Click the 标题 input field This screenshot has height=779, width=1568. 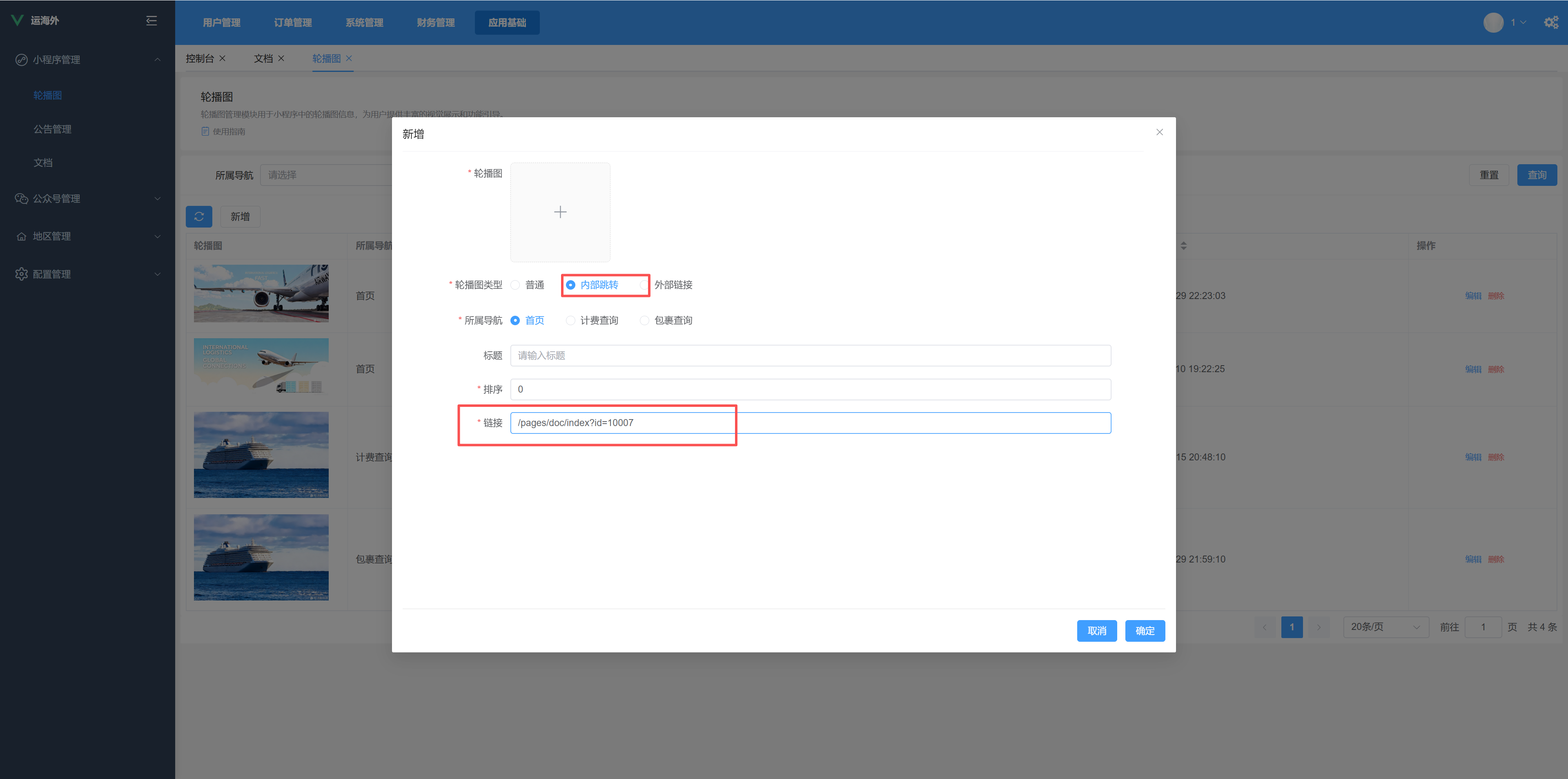coord(810,356)
